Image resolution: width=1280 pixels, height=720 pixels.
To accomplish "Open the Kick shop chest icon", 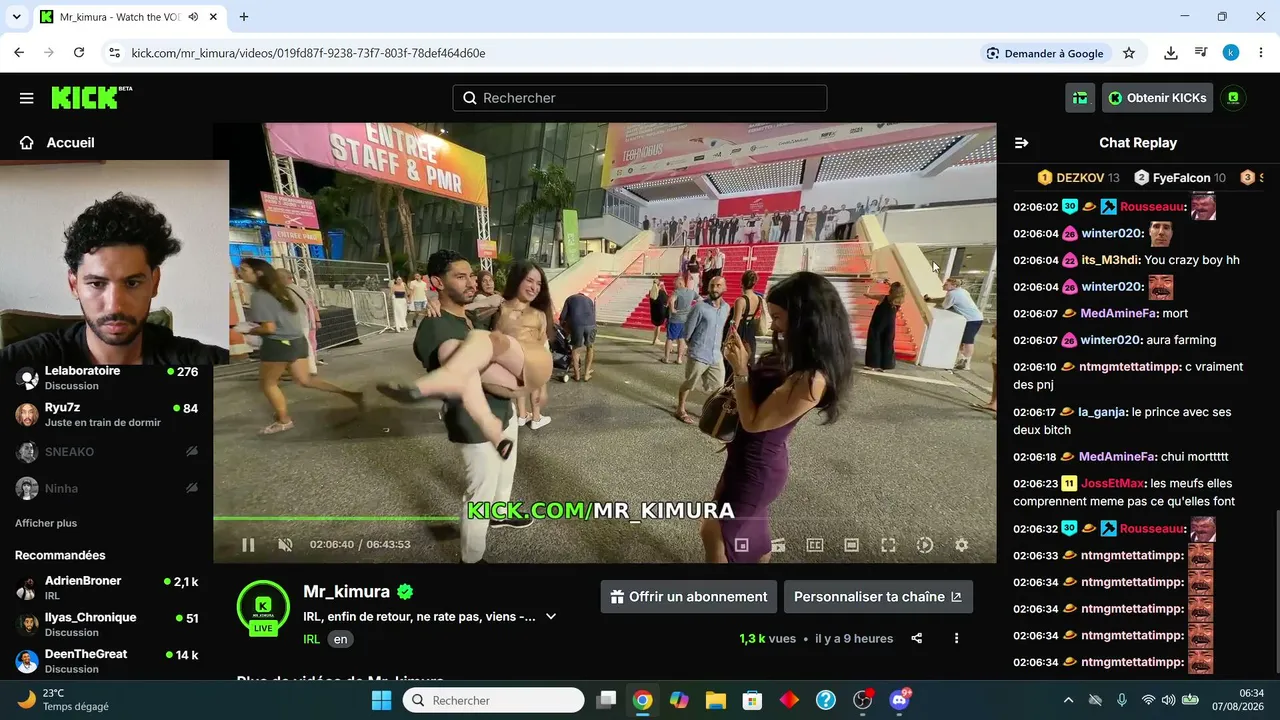I will click(1080, 98).
